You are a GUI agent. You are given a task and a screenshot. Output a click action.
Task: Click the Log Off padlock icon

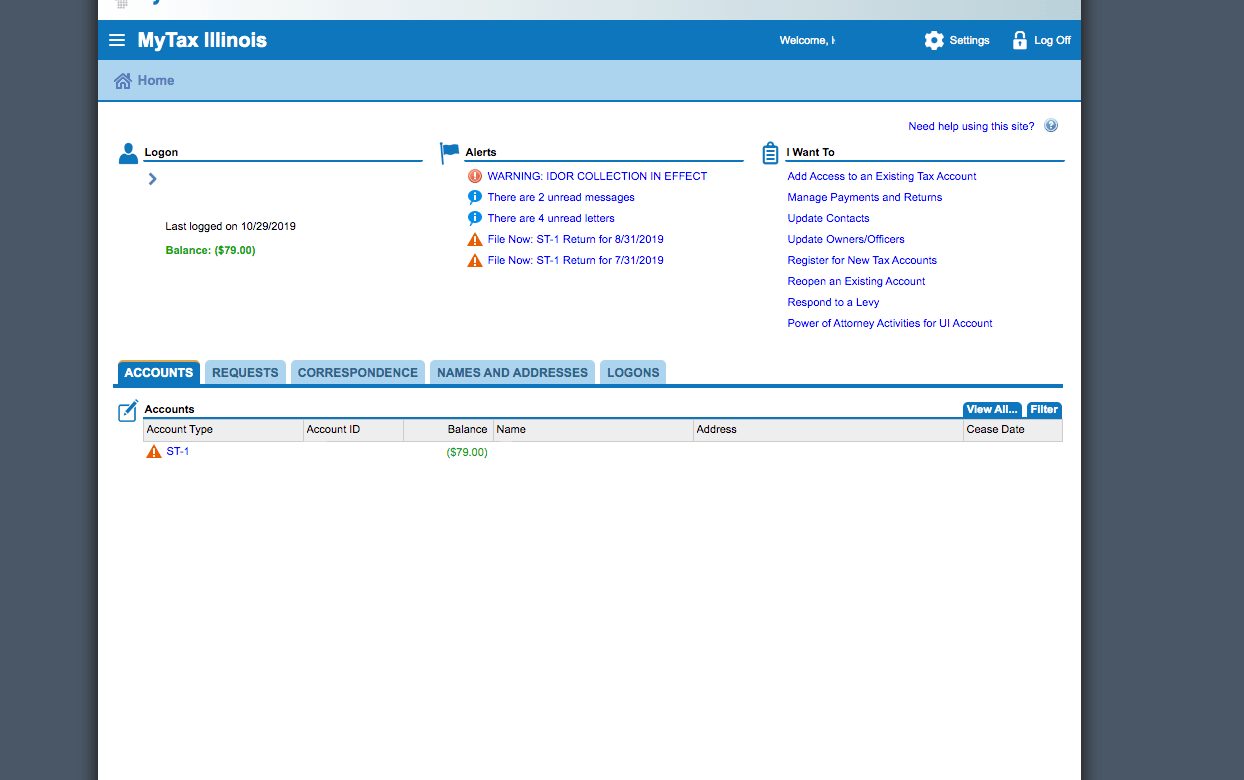1020,40
